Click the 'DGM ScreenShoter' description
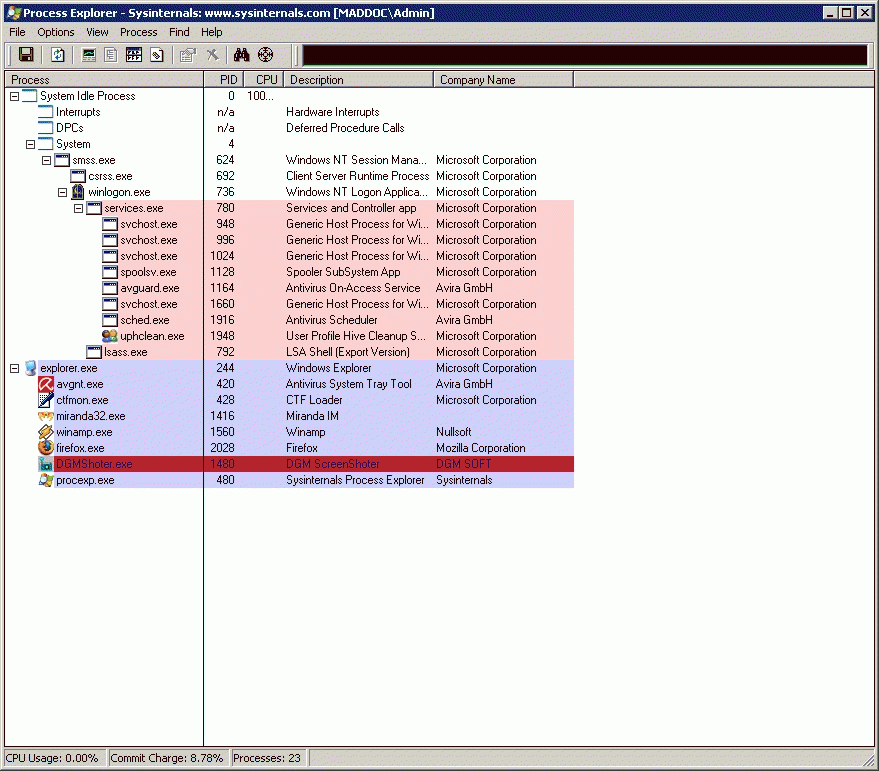Screen dimensions: 879x771 tap(332, 464)
